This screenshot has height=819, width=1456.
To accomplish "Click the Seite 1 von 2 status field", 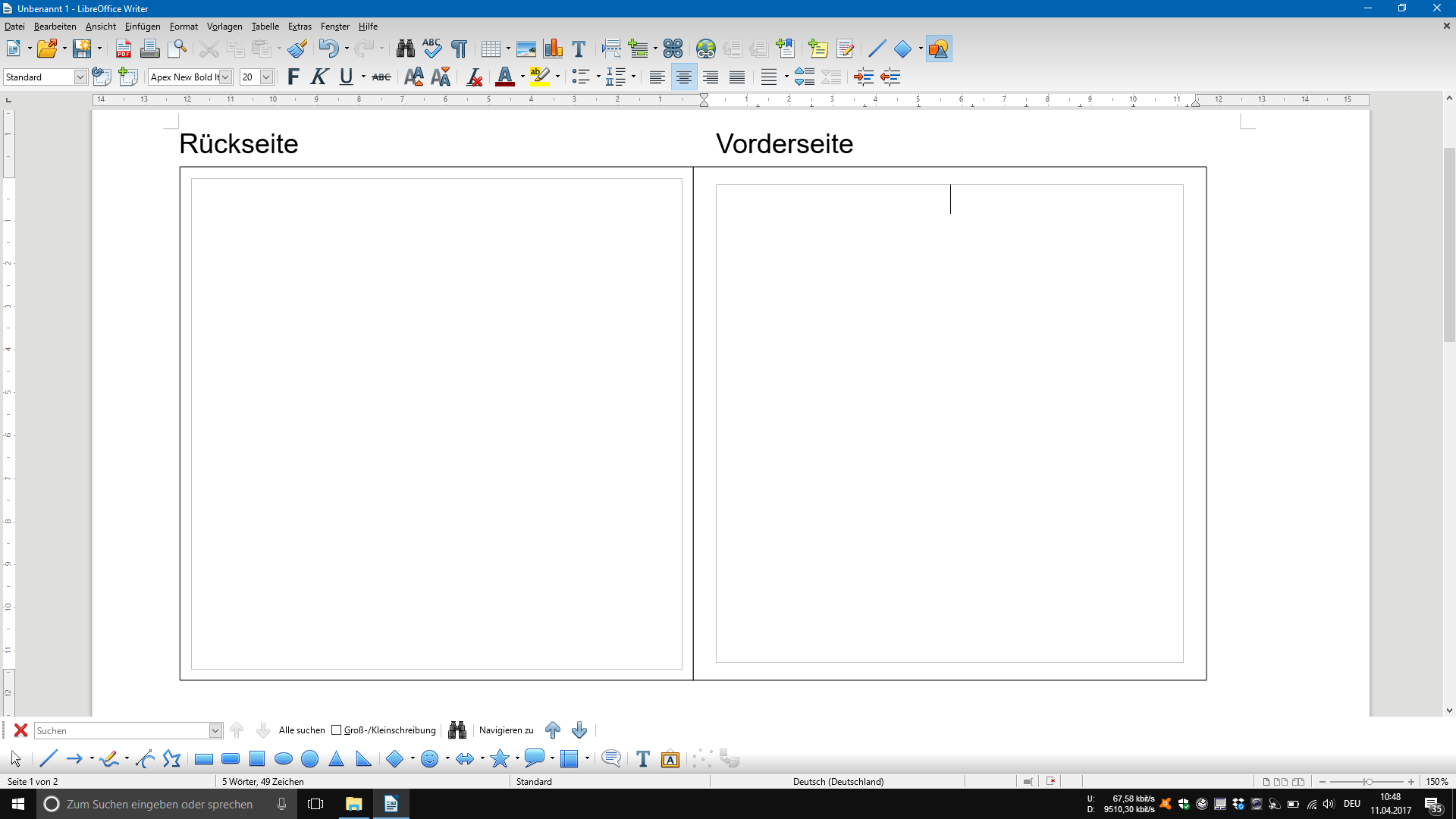I will coord(33,781).
